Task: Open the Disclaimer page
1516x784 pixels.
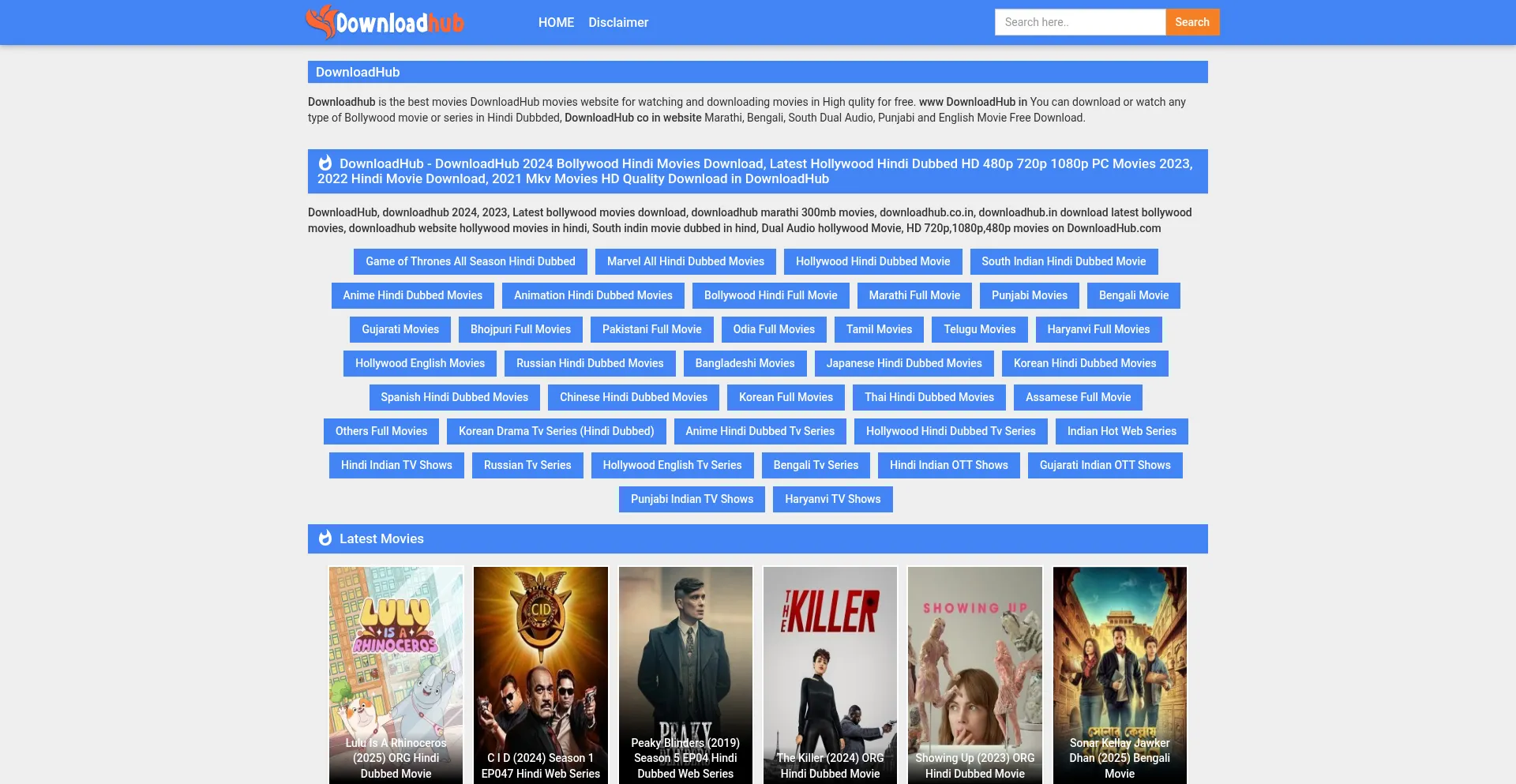Action: pyautogui.click(x=618, y=22)
